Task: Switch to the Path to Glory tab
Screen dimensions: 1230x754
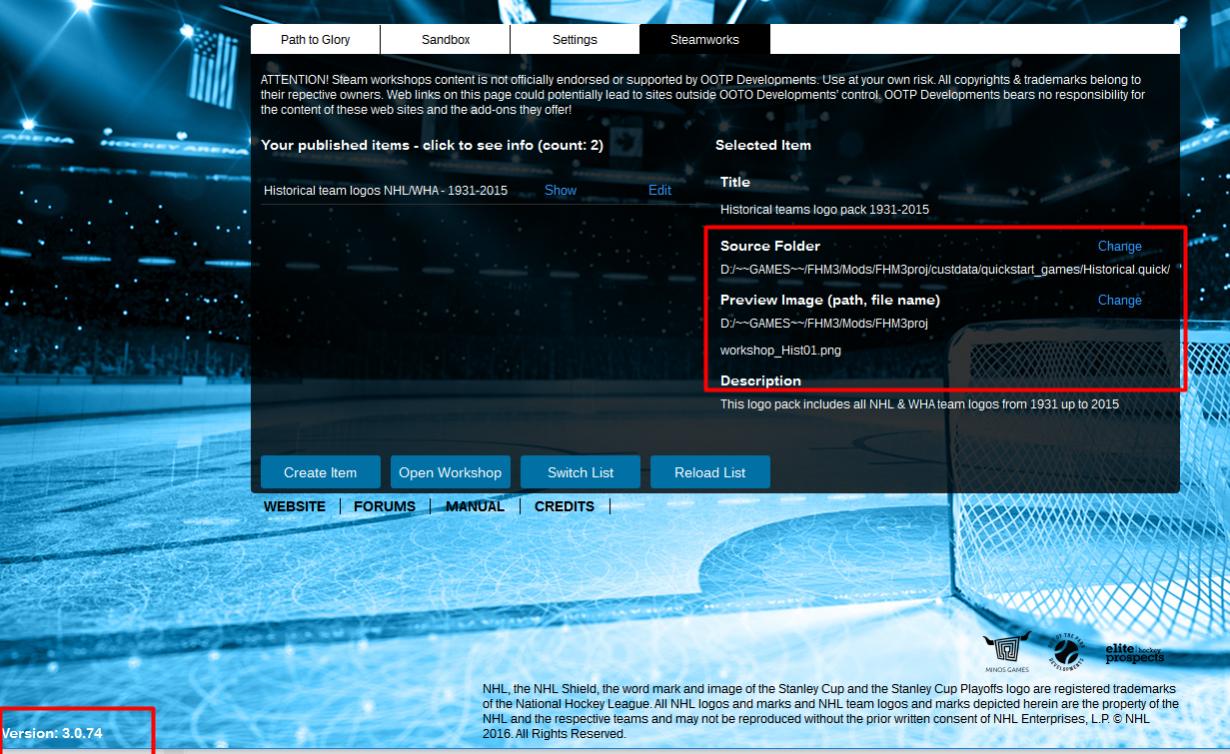Action: point(315,40)
